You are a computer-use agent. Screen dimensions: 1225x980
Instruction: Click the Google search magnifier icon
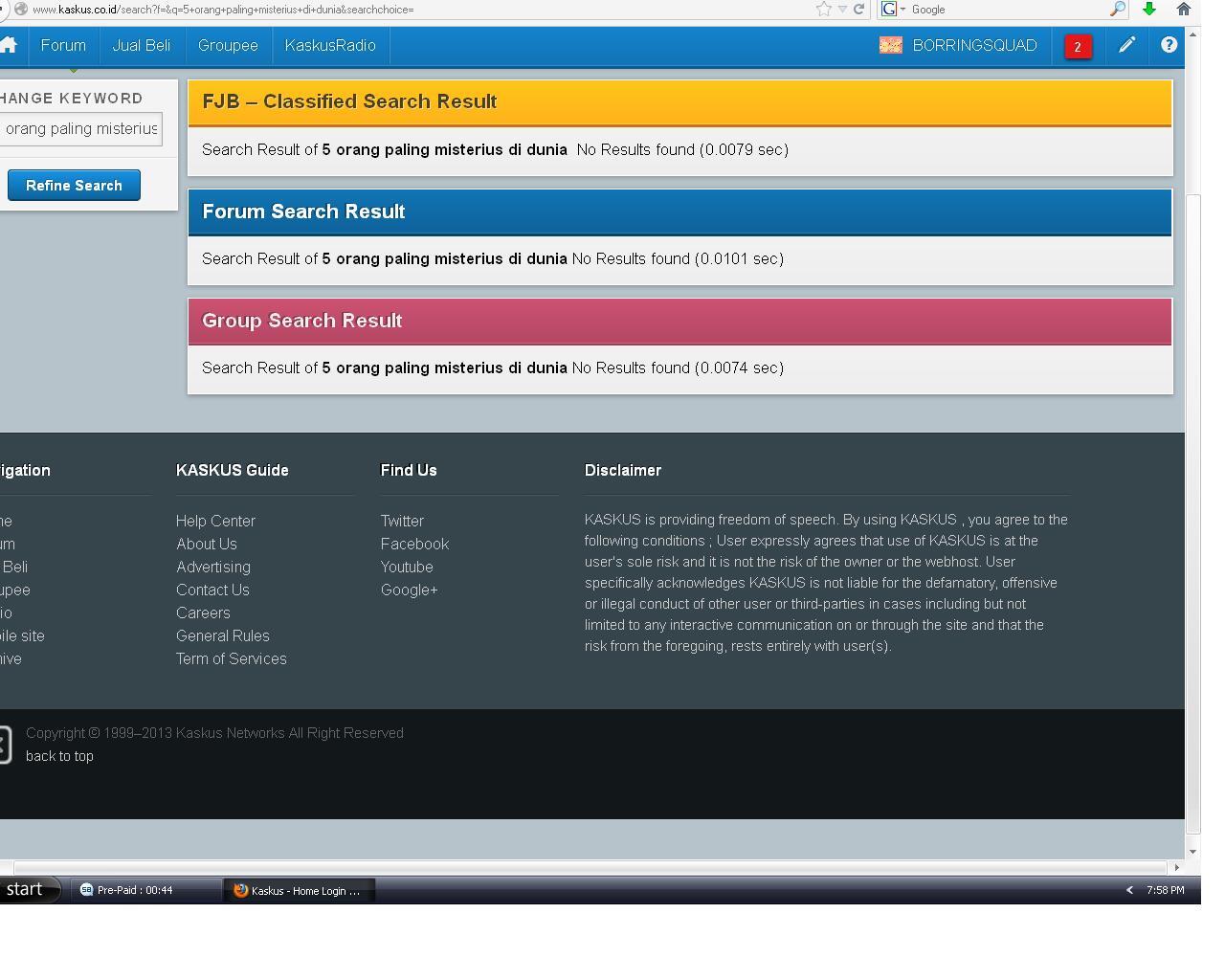(1117, 9)
